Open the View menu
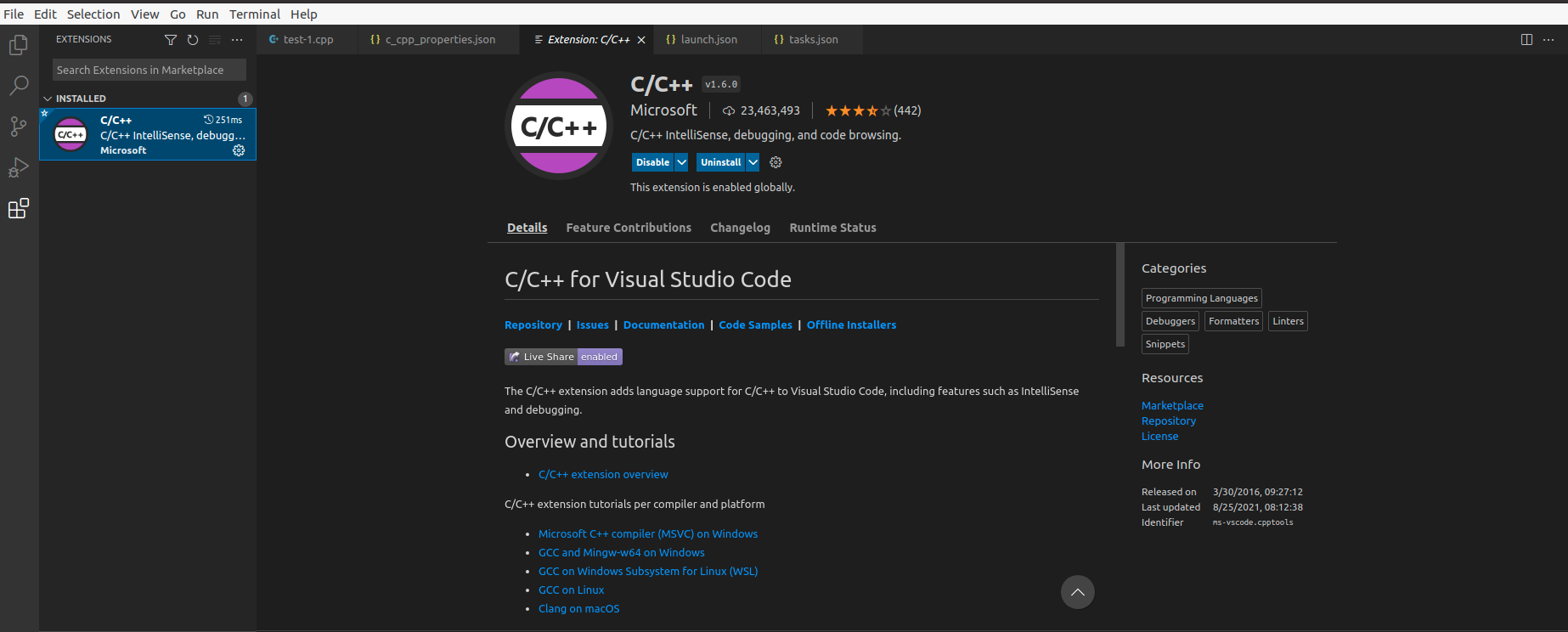This screenshot has width=1568, height=632. (x=145, y=14)
